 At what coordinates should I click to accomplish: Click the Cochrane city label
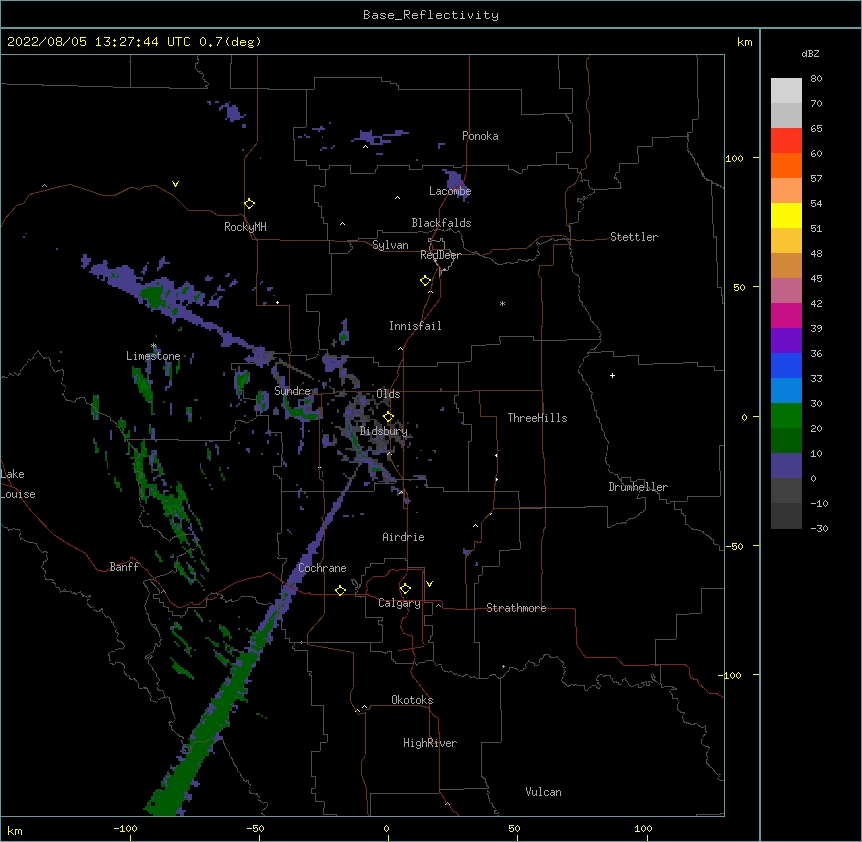322,568
